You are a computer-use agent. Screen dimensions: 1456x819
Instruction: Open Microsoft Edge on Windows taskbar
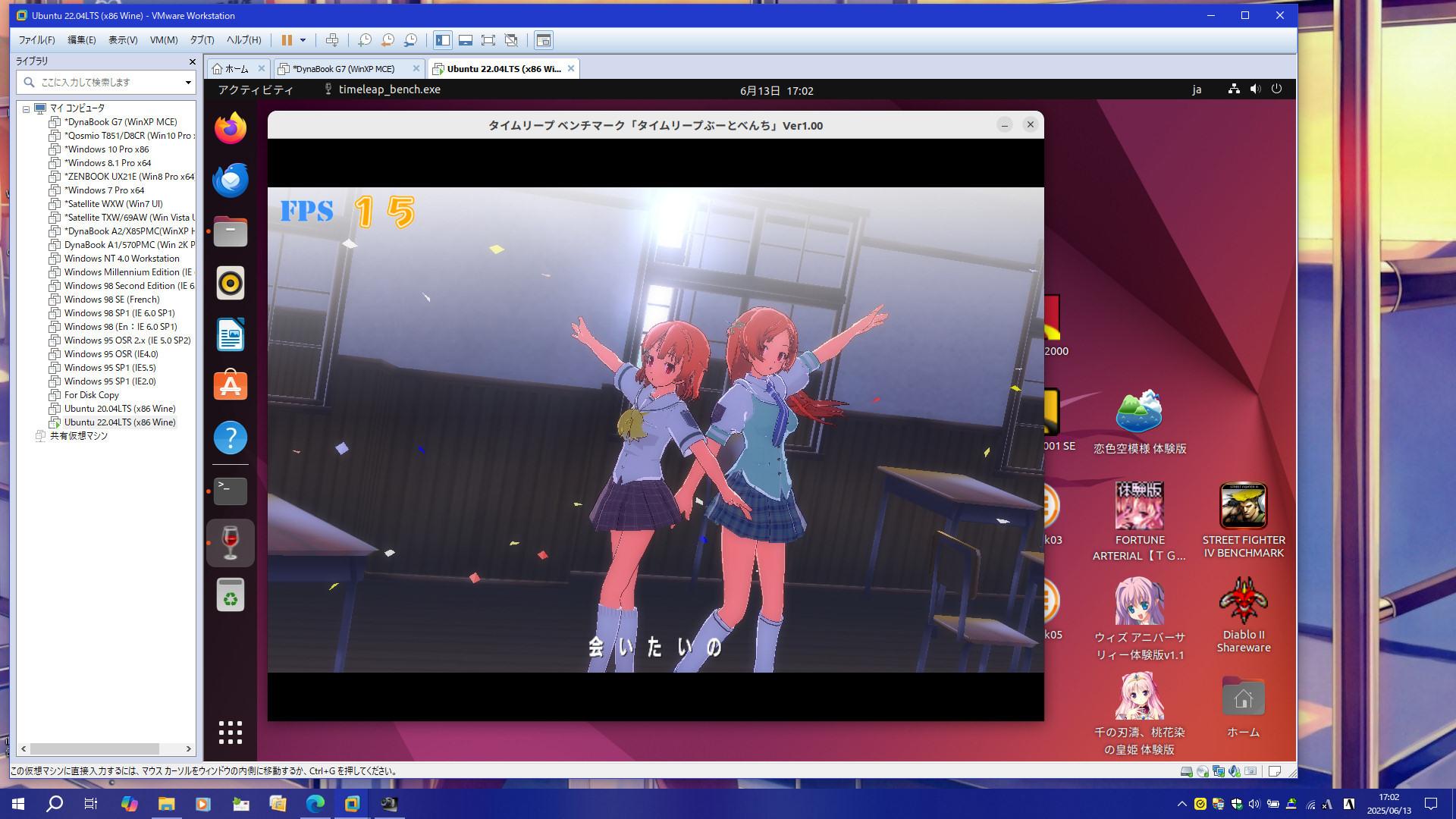click(x=315, y=804)
